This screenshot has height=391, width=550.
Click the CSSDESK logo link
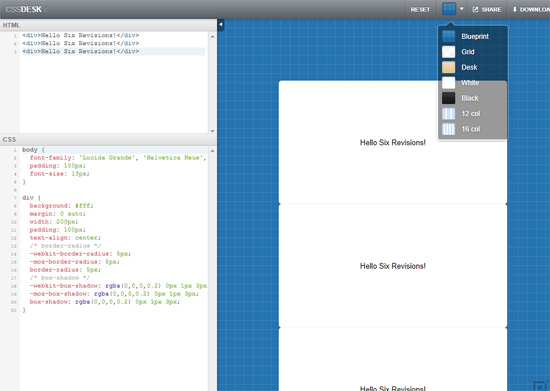[x=24, y=9]
